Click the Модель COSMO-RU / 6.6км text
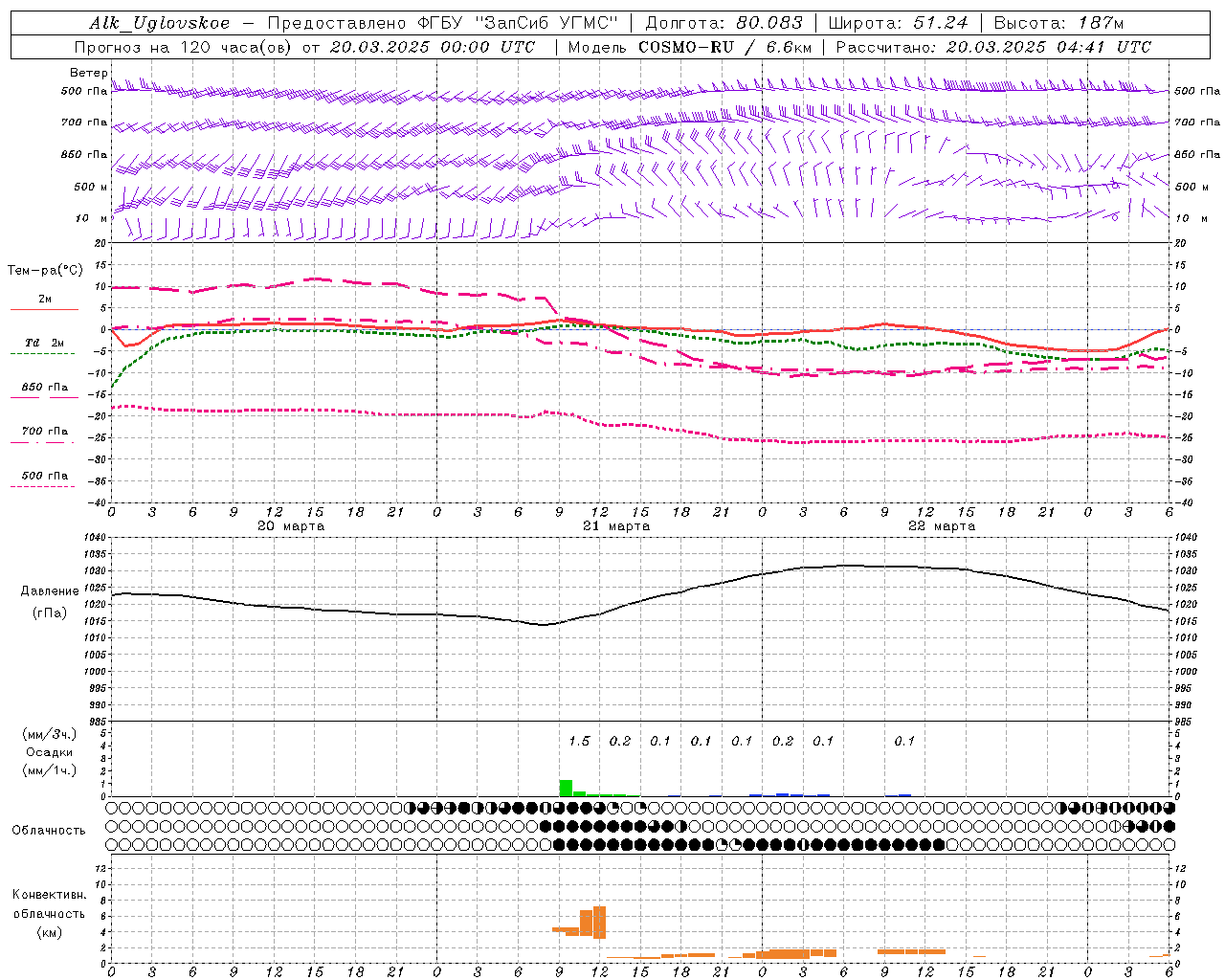Image resolution: width=1225 pixels, height=980 pixels. click(688, 47)
